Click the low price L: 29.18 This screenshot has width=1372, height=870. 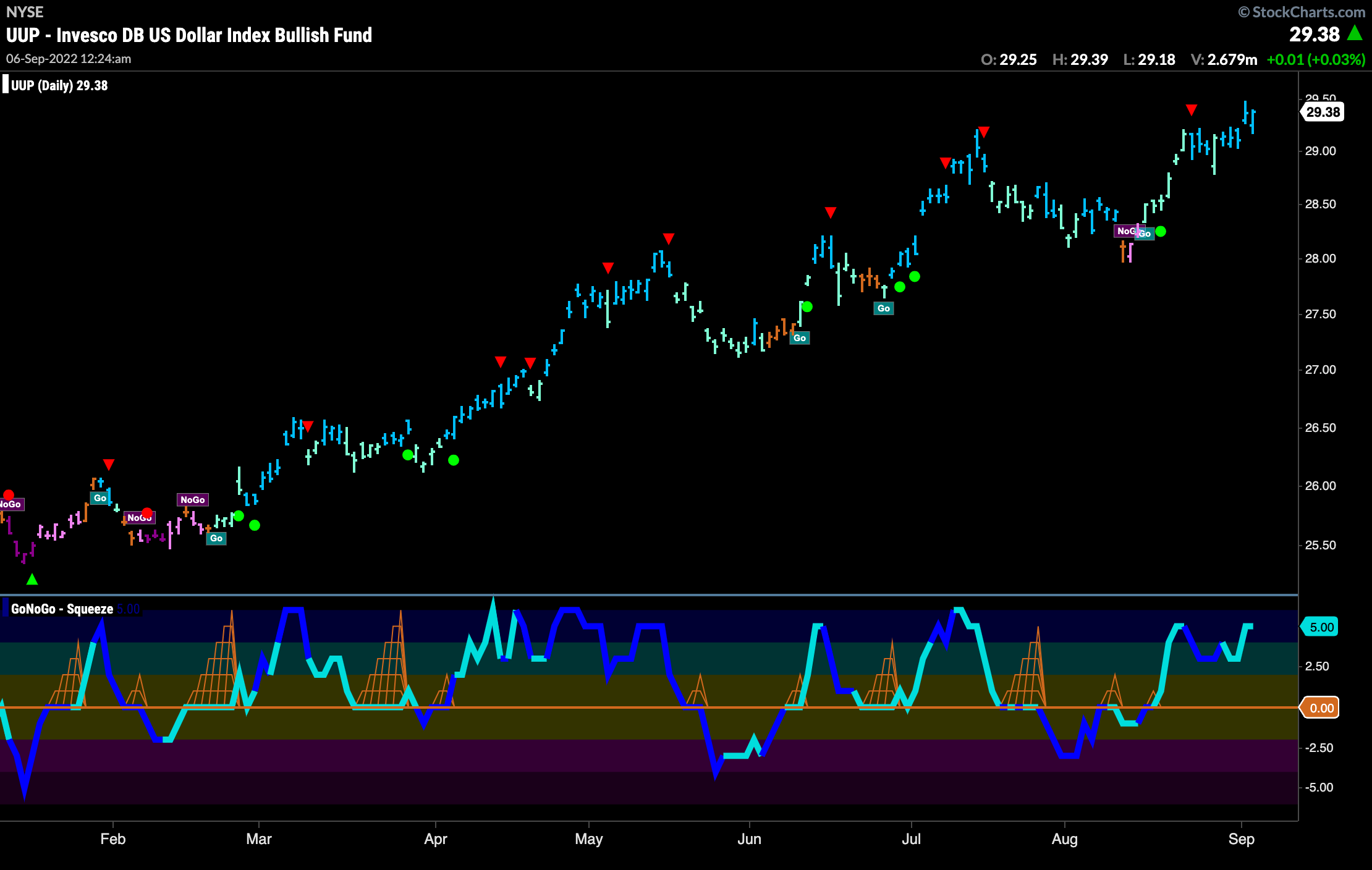[1149, 59]
